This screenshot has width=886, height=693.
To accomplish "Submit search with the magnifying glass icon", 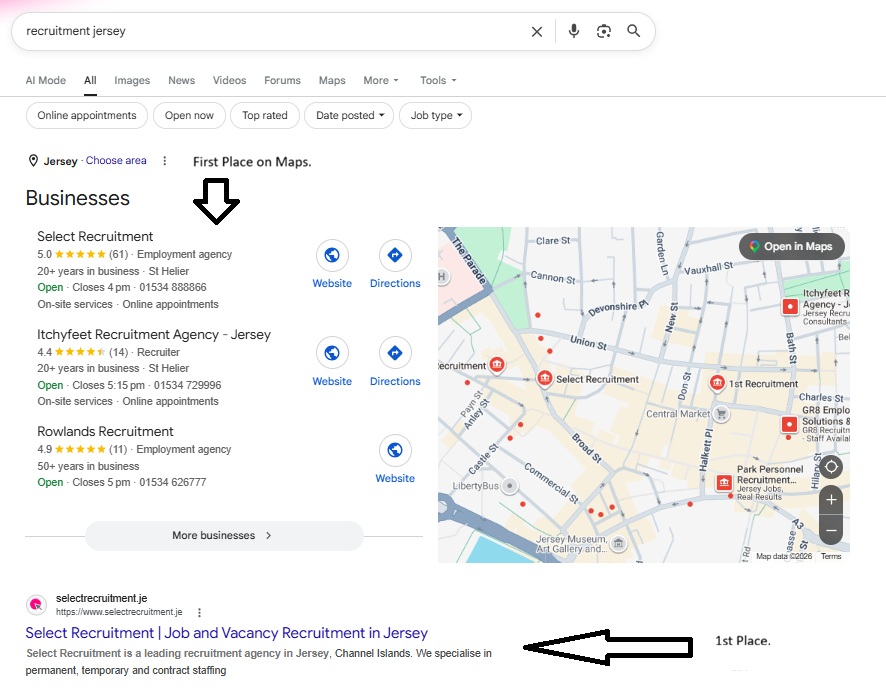I will click(x=633, y=31).
